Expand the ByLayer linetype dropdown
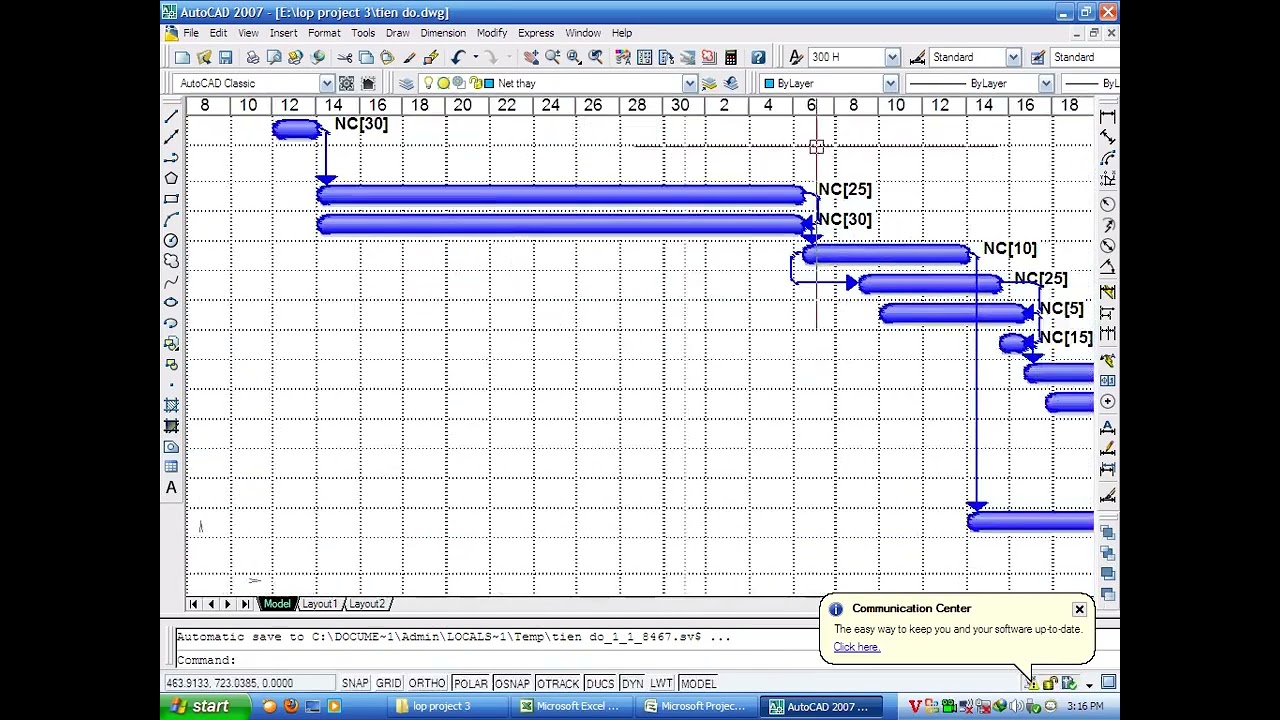 click(1045, 83)
